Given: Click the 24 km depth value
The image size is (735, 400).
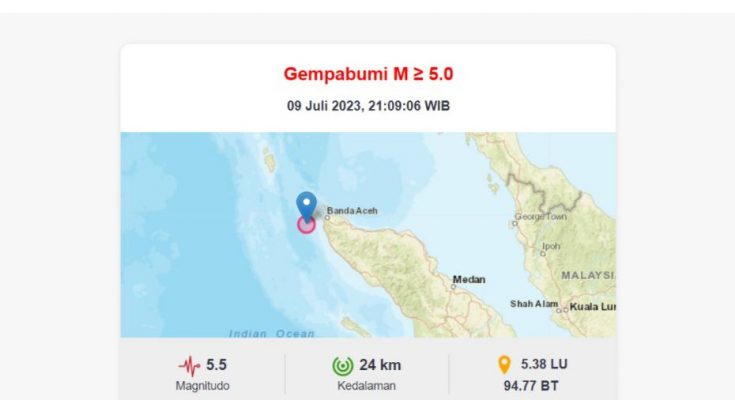Looking at the screenshot, I should point(380,365).
